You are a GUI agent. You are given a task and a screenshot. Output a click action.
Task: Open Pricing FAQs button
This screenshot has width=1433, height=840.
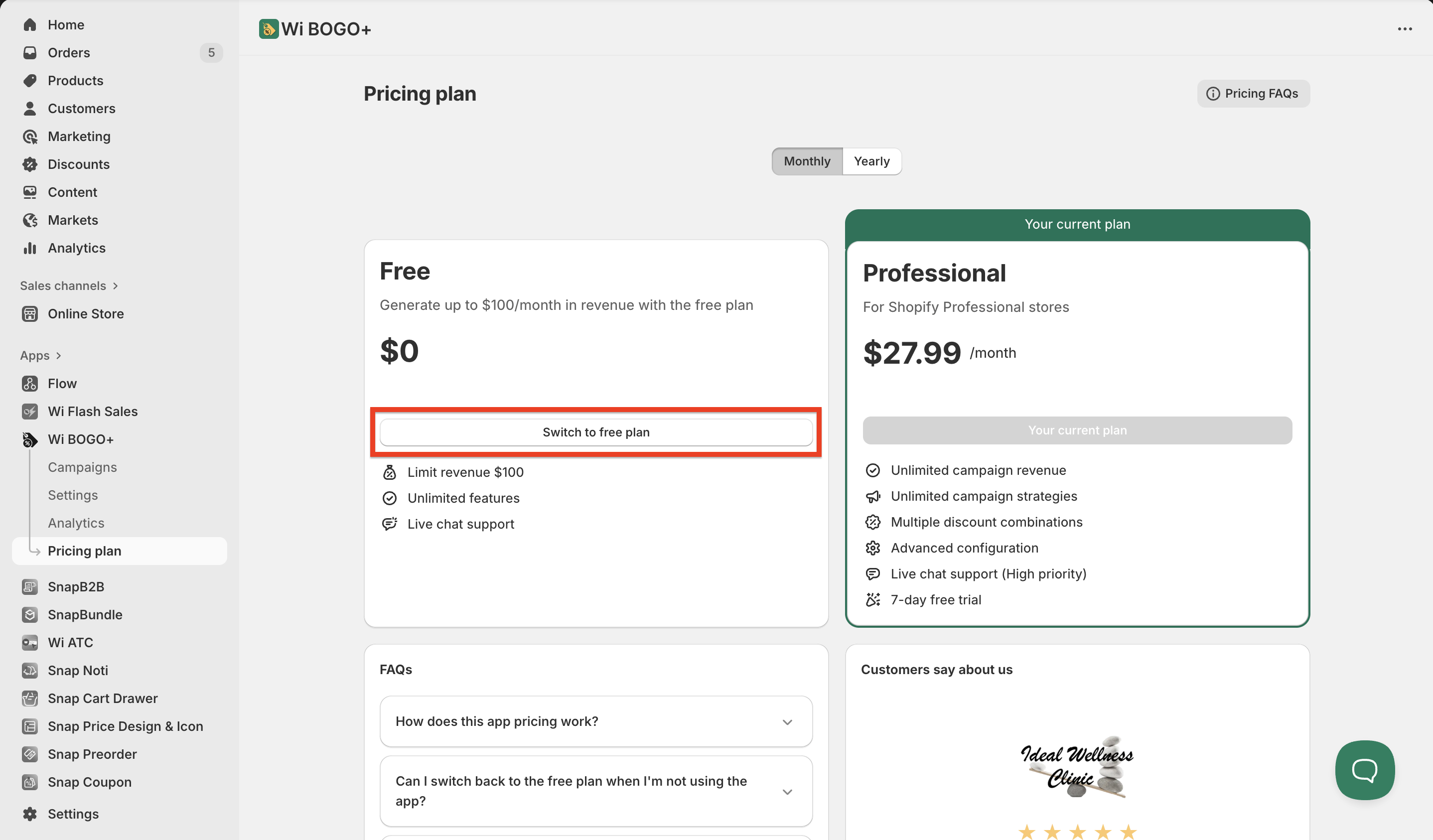click(1253, 94)
